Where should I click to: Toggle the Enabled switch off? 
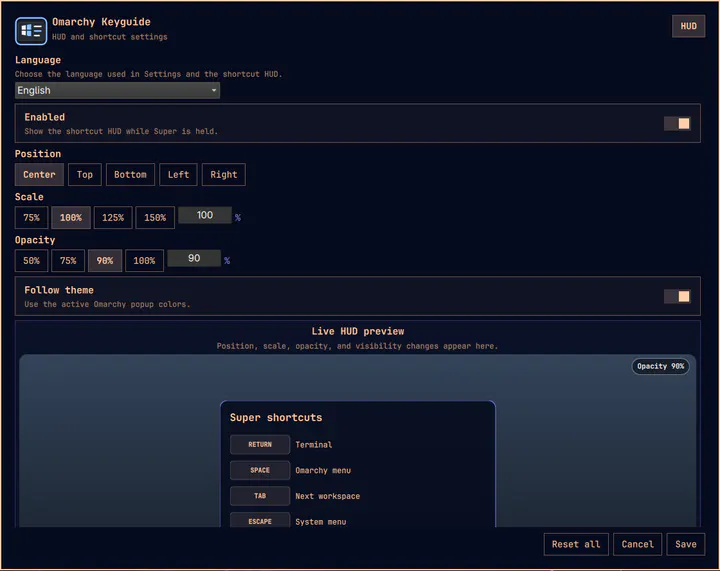677,123
